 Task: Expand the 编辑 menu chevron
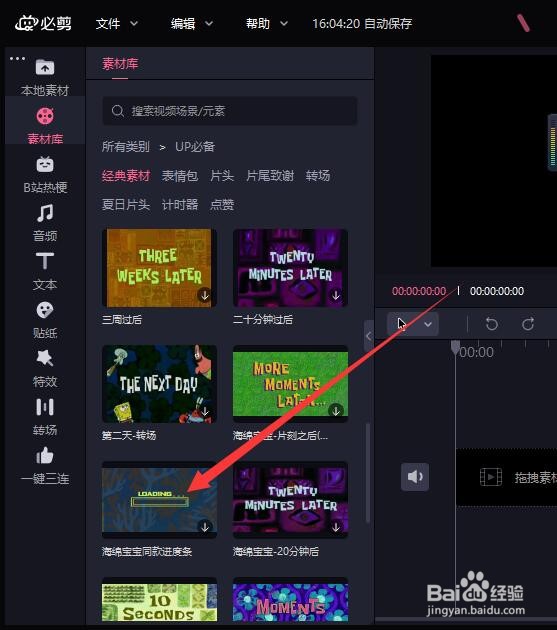(x=209, y=24)
